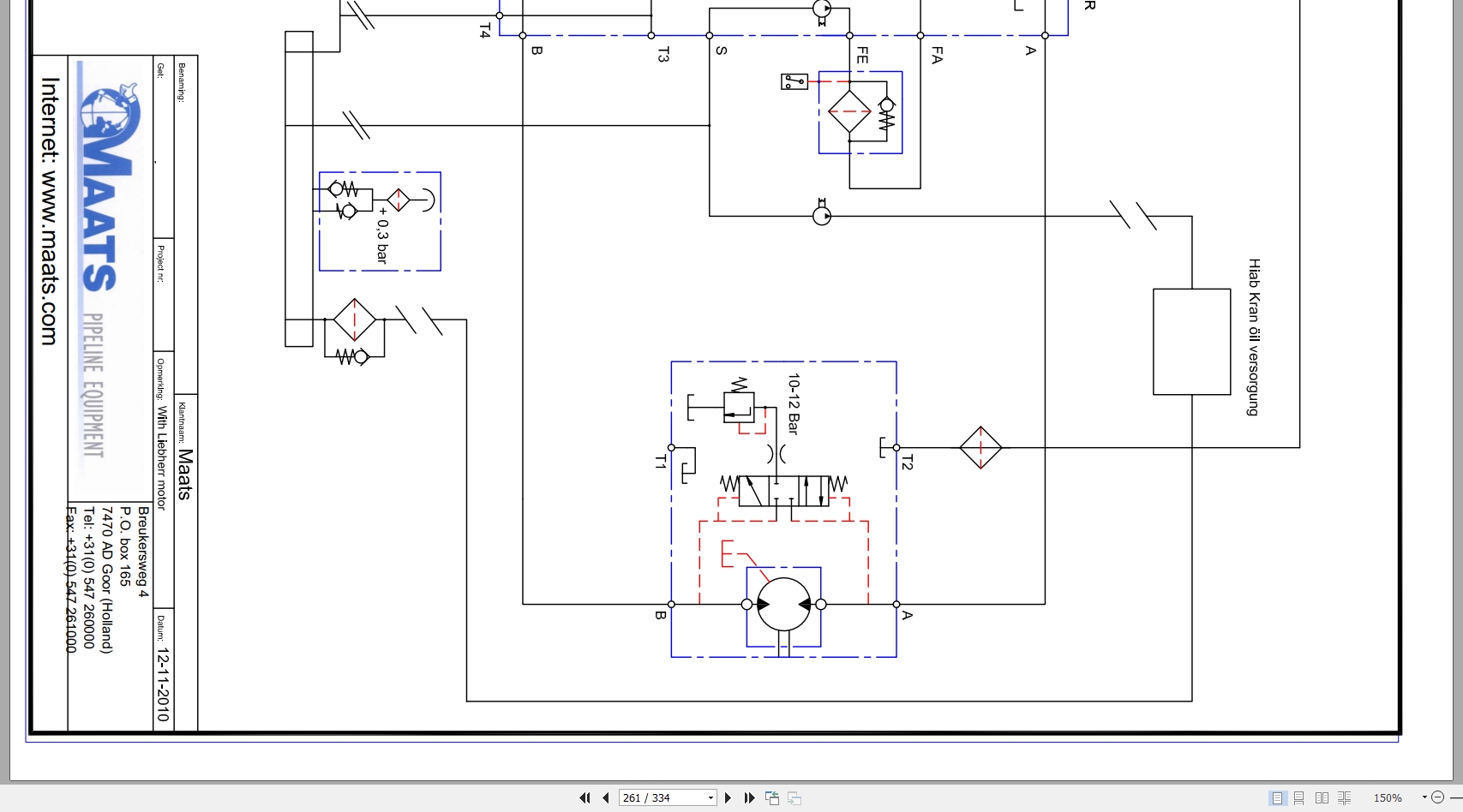Click the 150% zoom level indicator
The image size is (1463, 812).
point(1388,797)
